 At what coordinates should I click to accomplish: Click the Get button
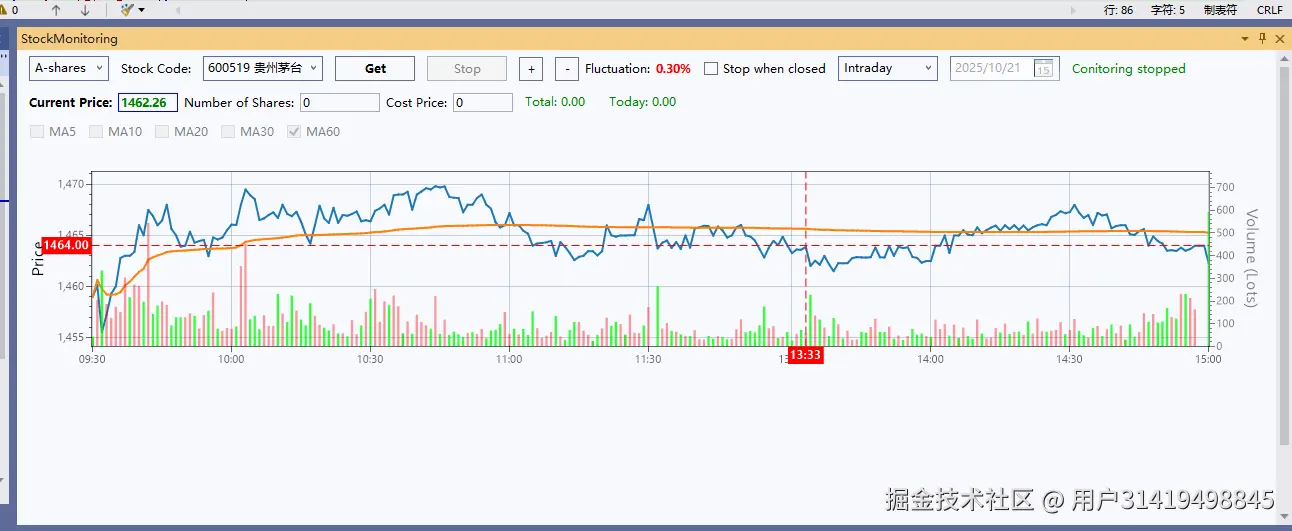pos(375,68)
